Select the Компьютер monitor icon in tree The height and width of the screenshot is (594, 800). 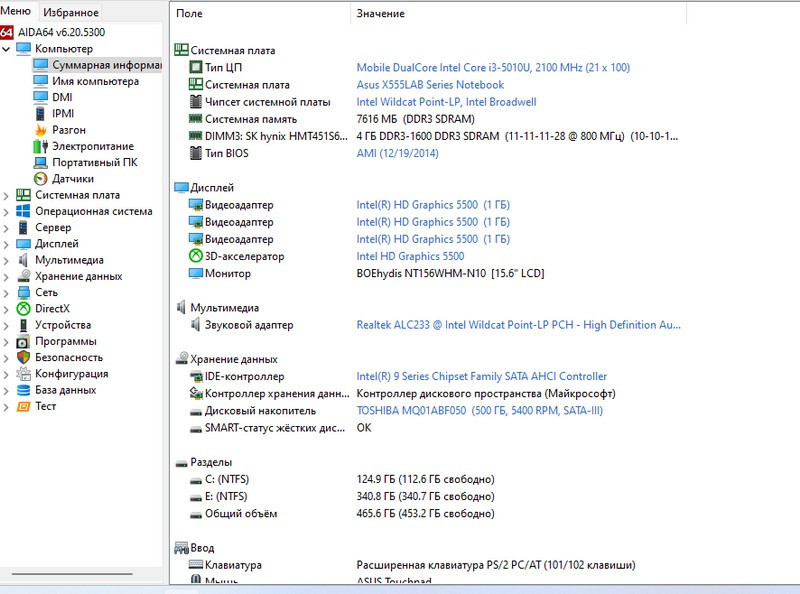click(x=23, y=48)
